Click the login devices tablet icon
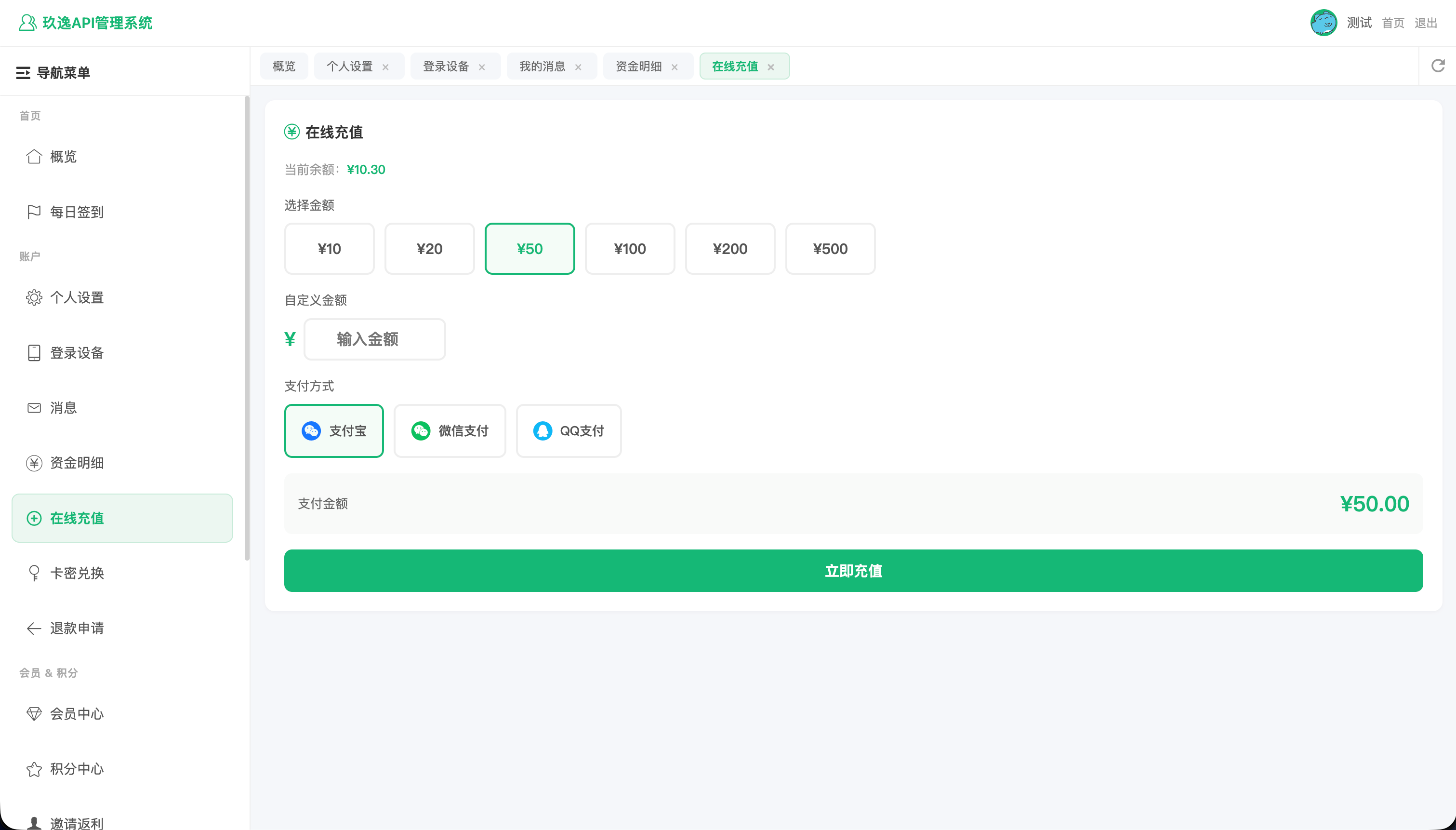1456x830 pixels. 34,353
